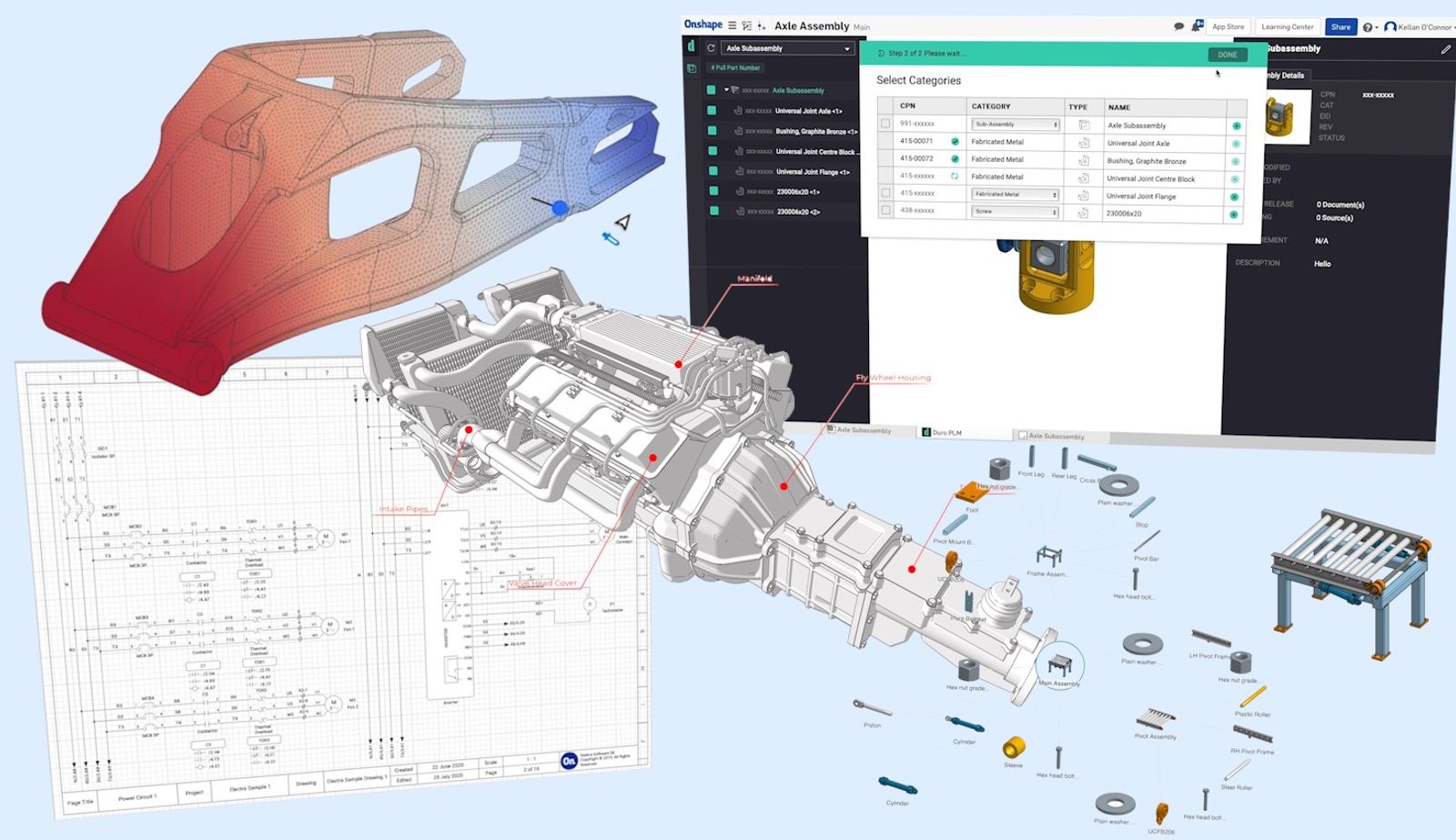Click the insert elements icon near title
The height and width of the screenshot is (840, 1456).
tap(762, 25)
